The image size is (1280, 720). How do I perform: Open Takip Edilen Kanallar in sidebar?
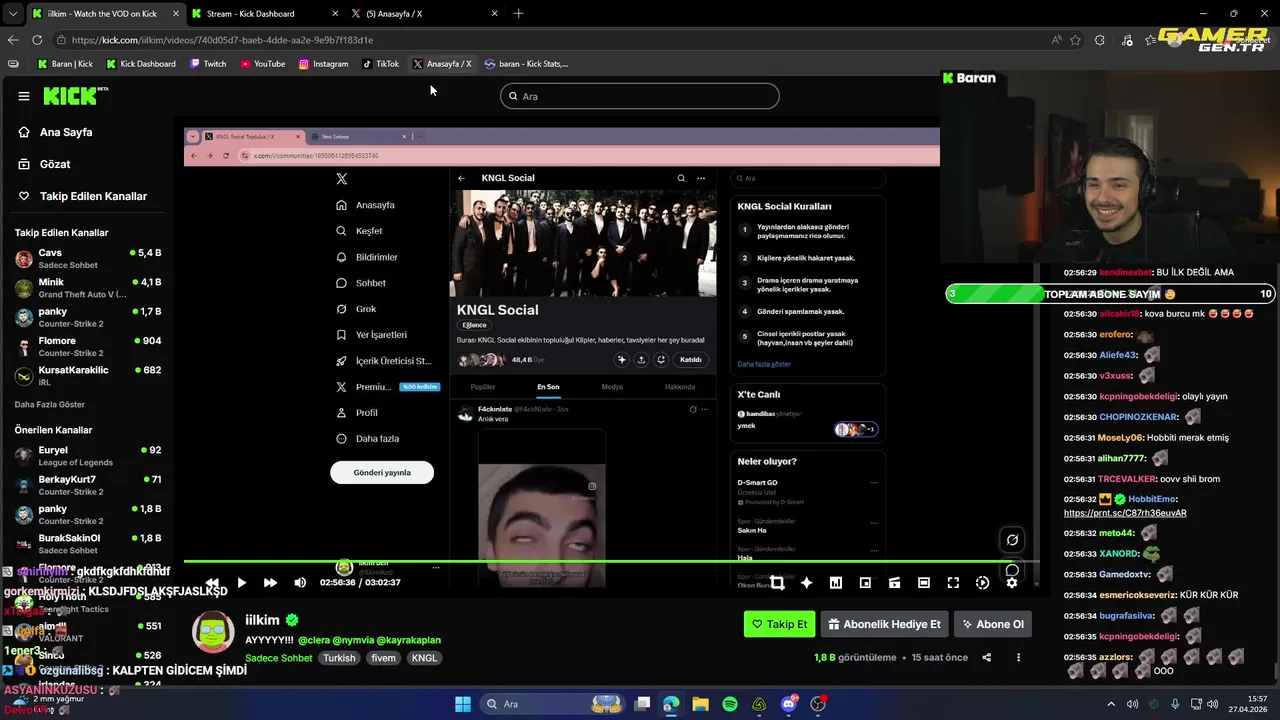(x=93, y=196)
